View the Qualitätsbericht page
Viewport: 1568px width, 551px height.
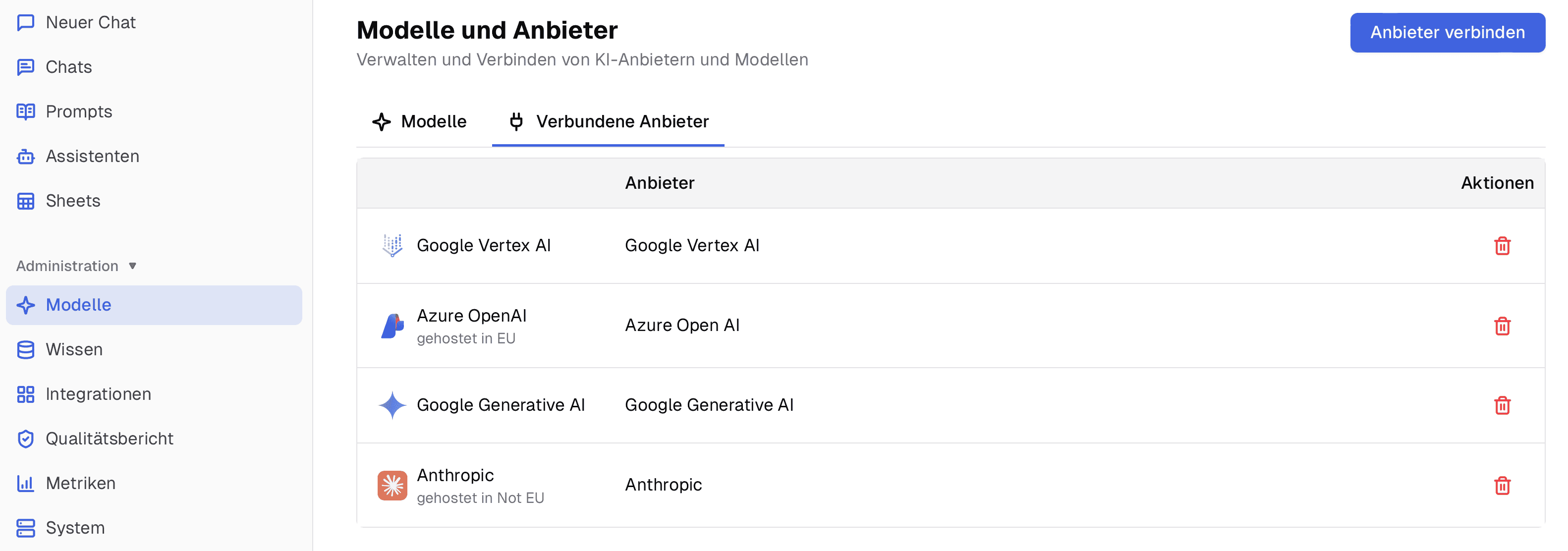pos(109,439)
